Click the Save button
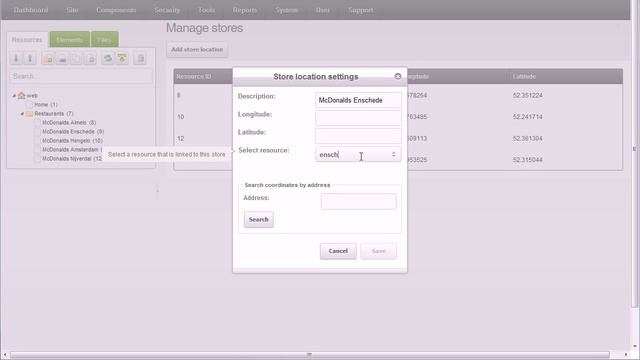 point(379,251)
